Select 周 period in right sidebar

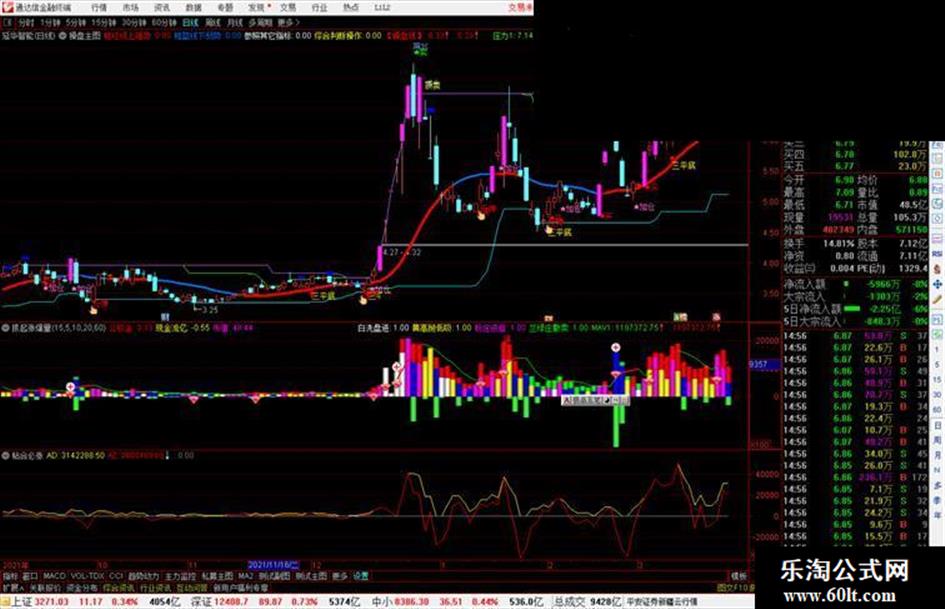pos(937,440)
